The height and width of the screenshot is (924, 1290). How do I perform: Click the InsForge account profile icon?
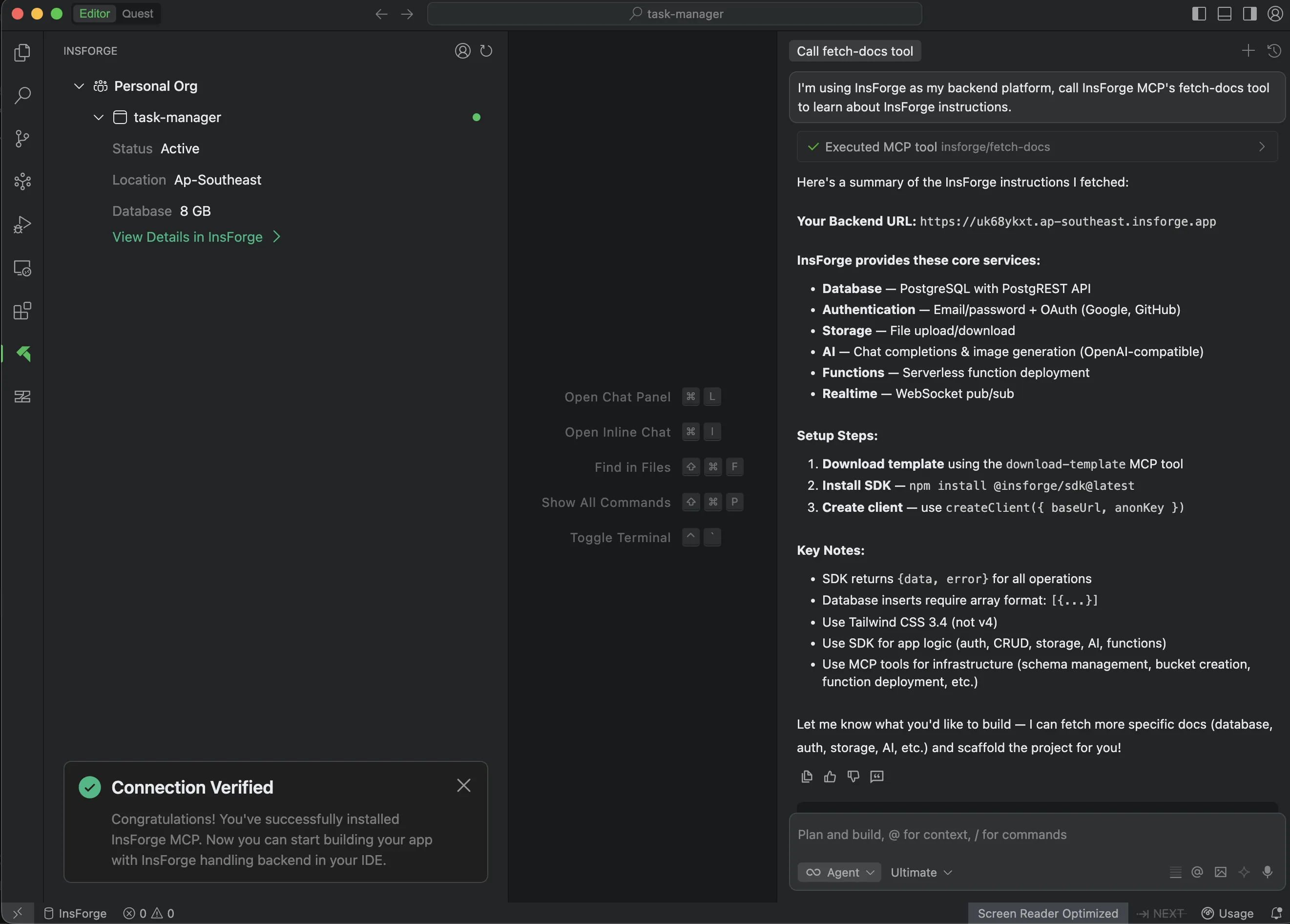click(462, 51)
